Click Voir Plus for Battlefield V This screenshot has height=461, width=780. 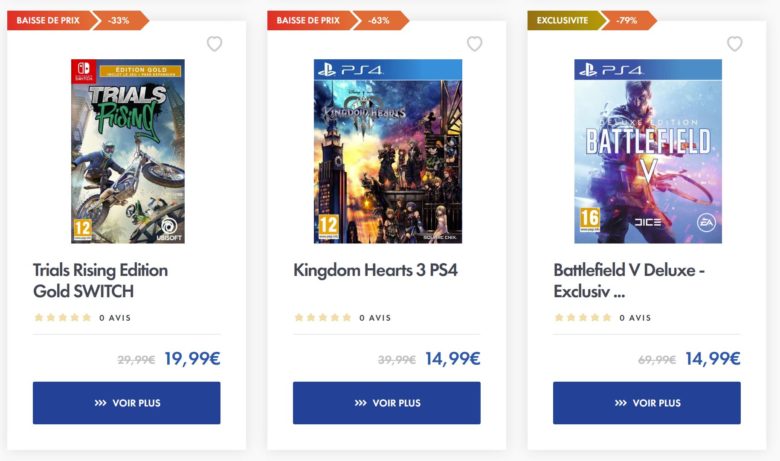point(646,403)
